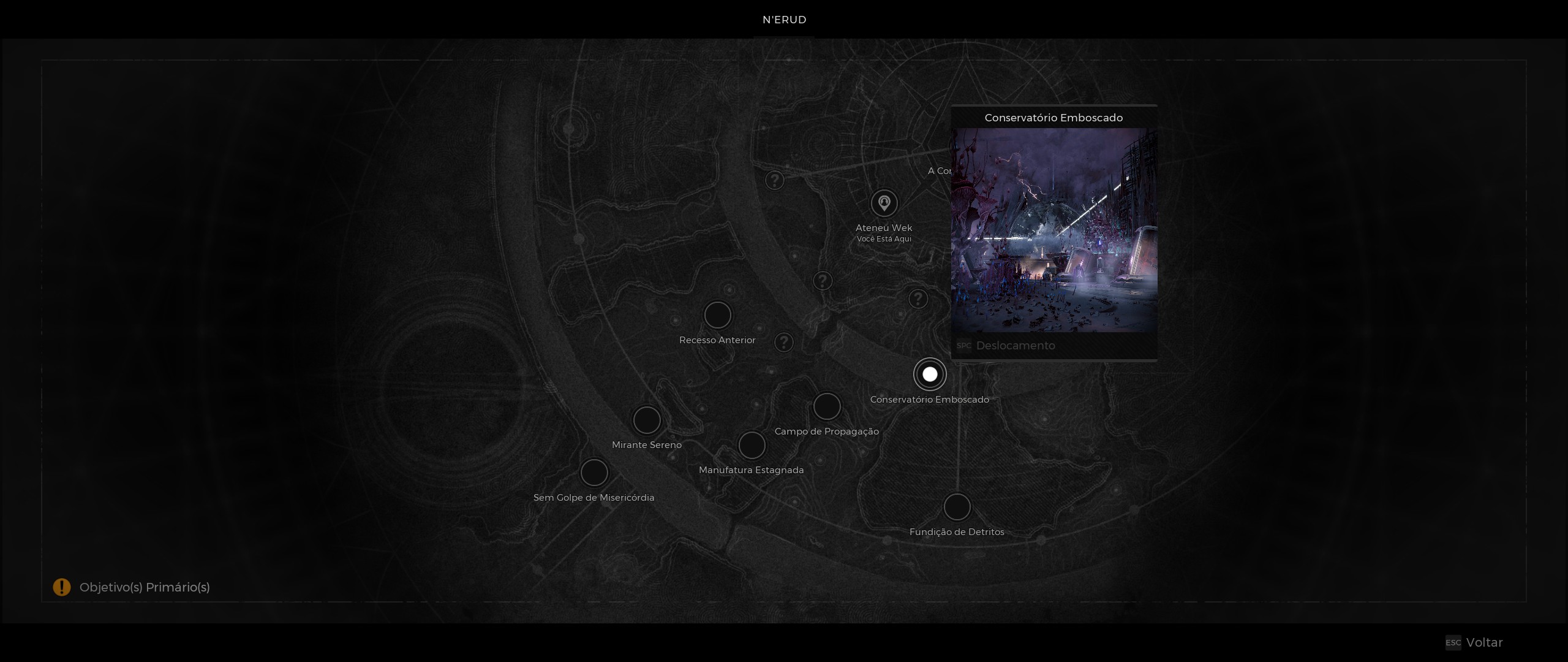
Task: Select the Recesso Anterior map node
Action: click(717, 315)
